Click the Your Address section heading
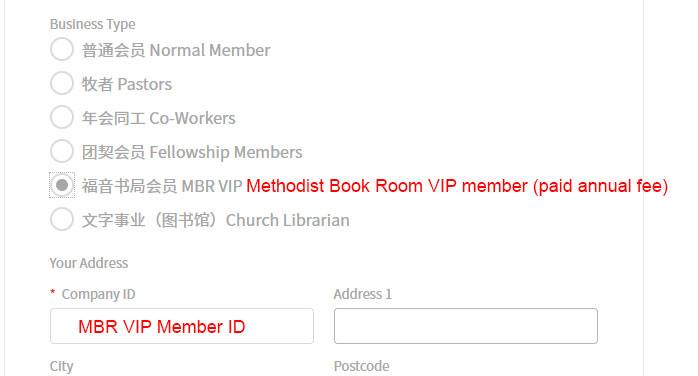Screen dimensions: 698x376 coord(89,263)
